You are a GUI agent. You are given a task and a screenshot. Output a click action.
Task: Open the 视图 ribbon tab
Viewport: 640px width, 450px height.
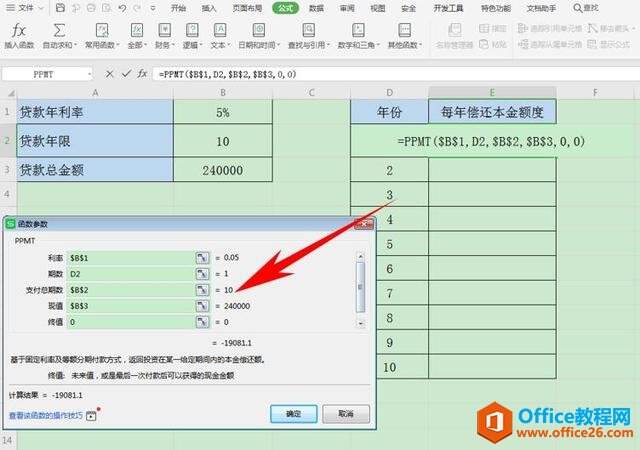pos(378,8)
